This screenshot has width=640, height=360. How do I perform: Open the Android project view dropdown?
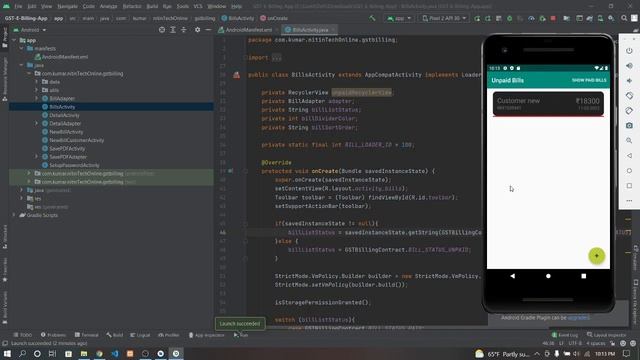[30, 30]
